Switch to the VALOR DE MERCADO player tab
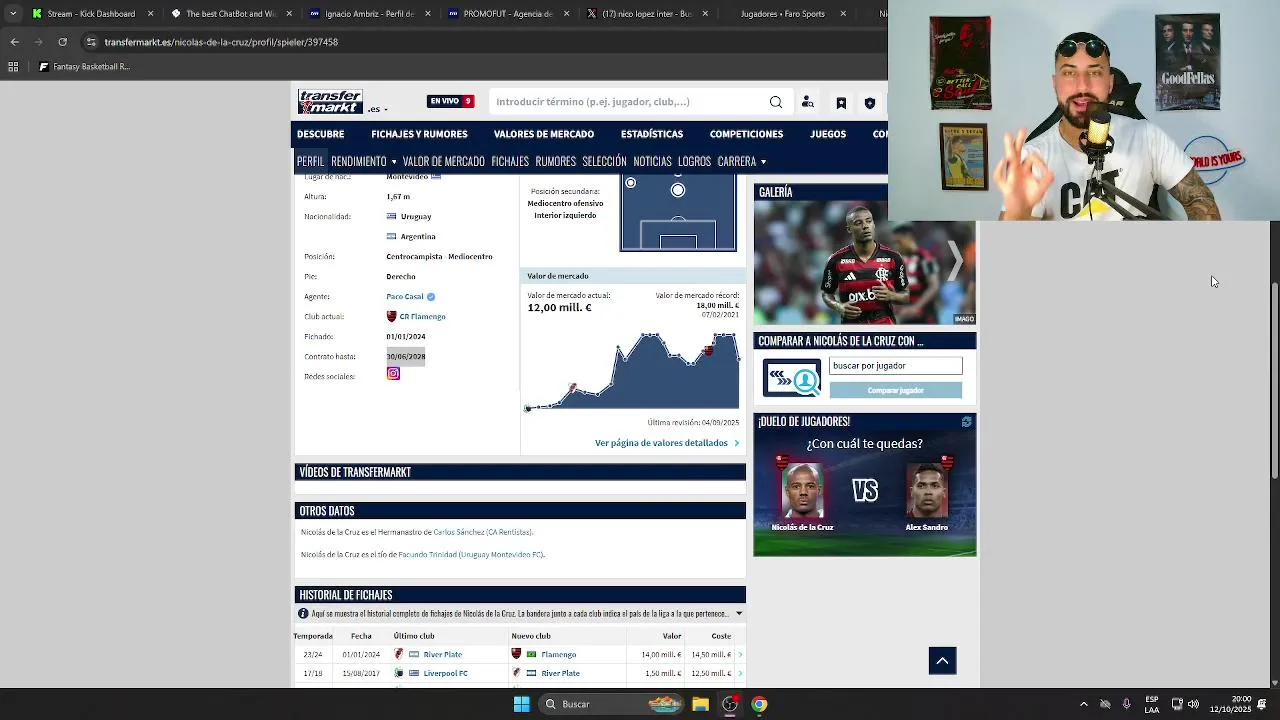Image resolution: width=1280 pixels, height=720 pixels. (443, 161)
